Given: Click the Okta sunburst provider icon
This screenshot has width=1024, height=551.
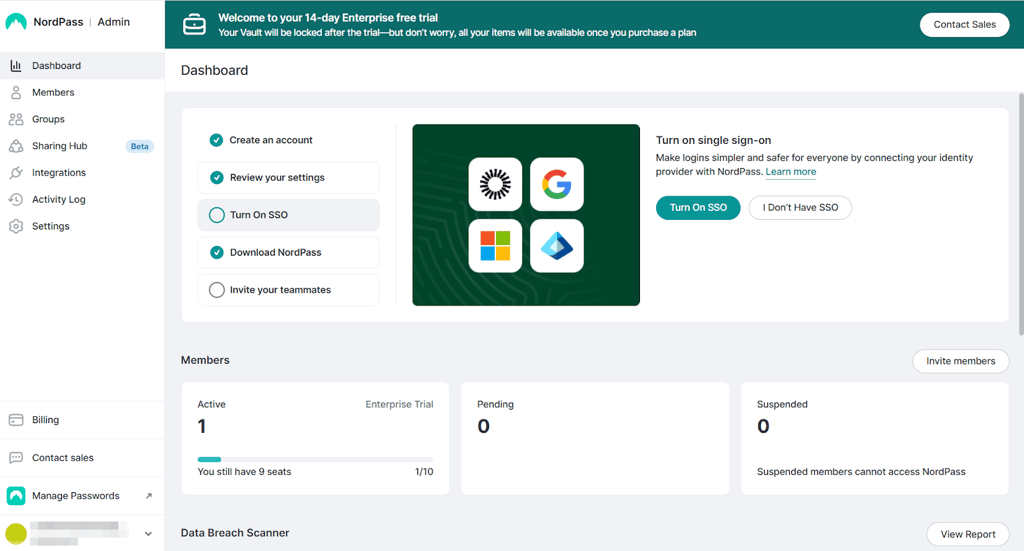Looking at the screenshot, I should (x=495, y=184).
